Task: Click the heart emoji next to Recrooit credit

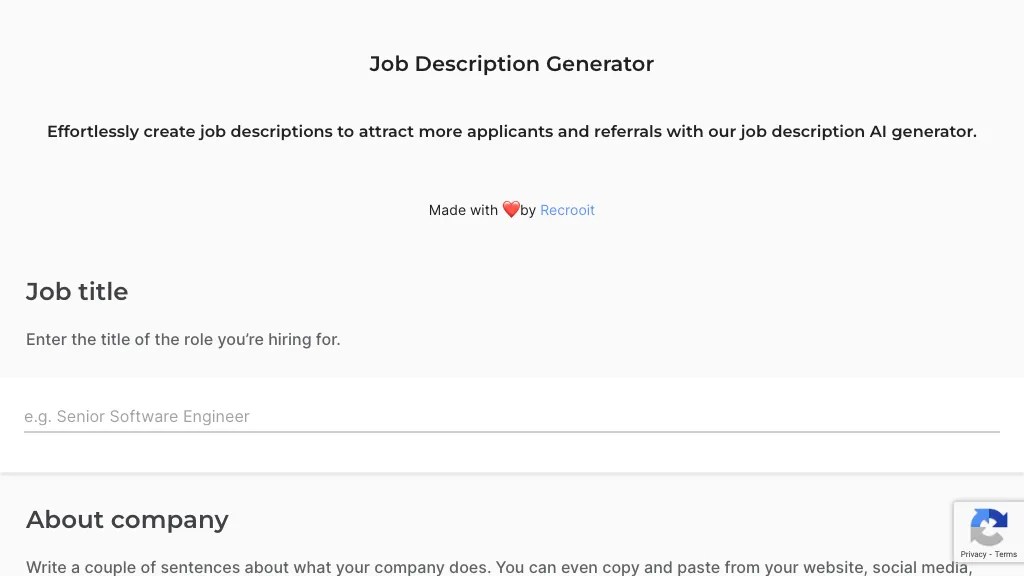Action: [x=511, y=209]
